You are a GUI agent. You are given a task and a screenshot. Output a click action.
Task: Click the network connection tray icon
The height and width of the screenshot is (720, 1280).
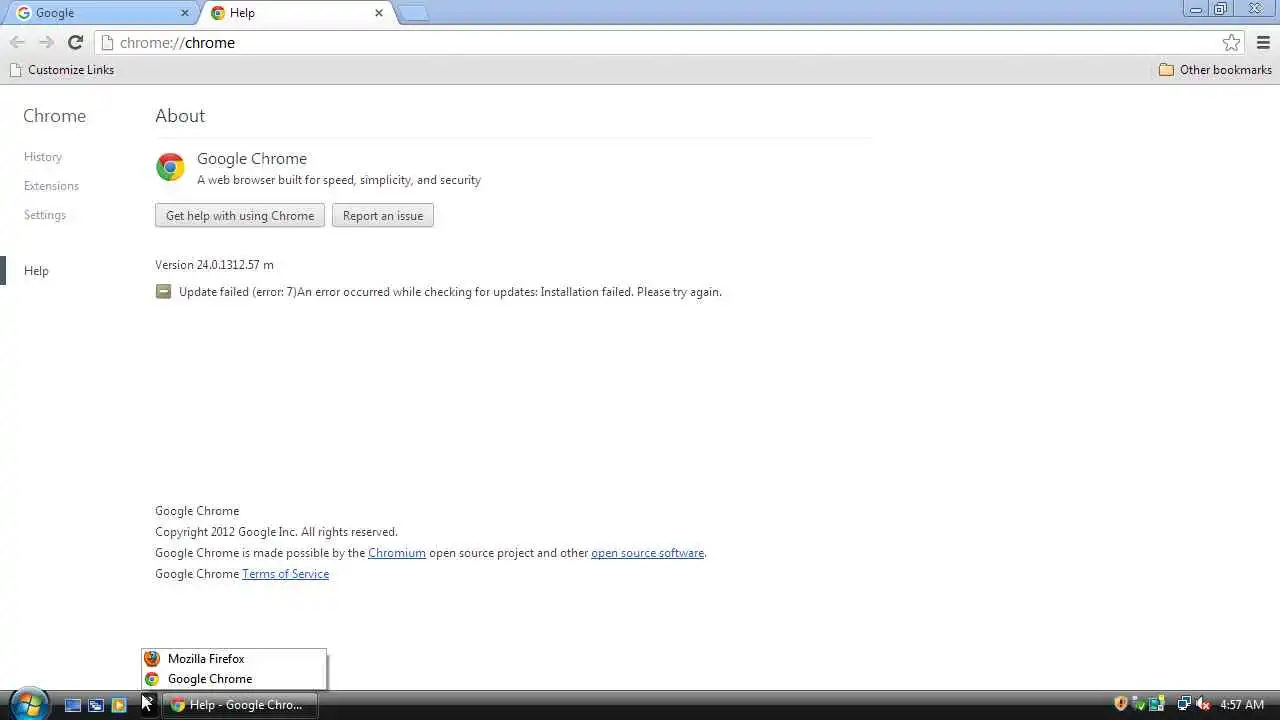click(x=1184, y=704)
